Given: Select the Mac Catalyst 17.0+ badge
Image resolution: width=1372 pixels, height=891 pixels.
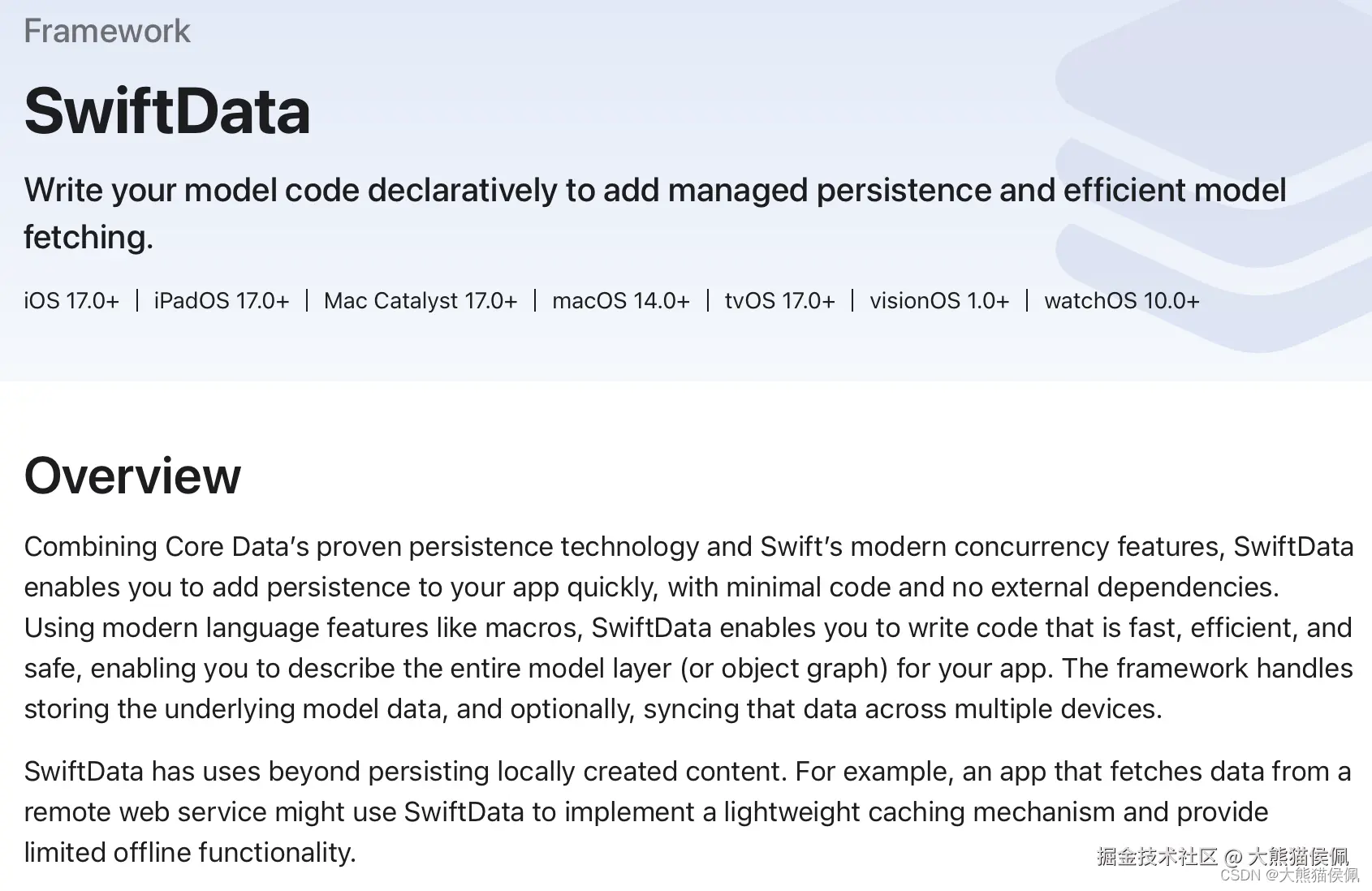Looking at the screenshot, I should coord(421,301).
